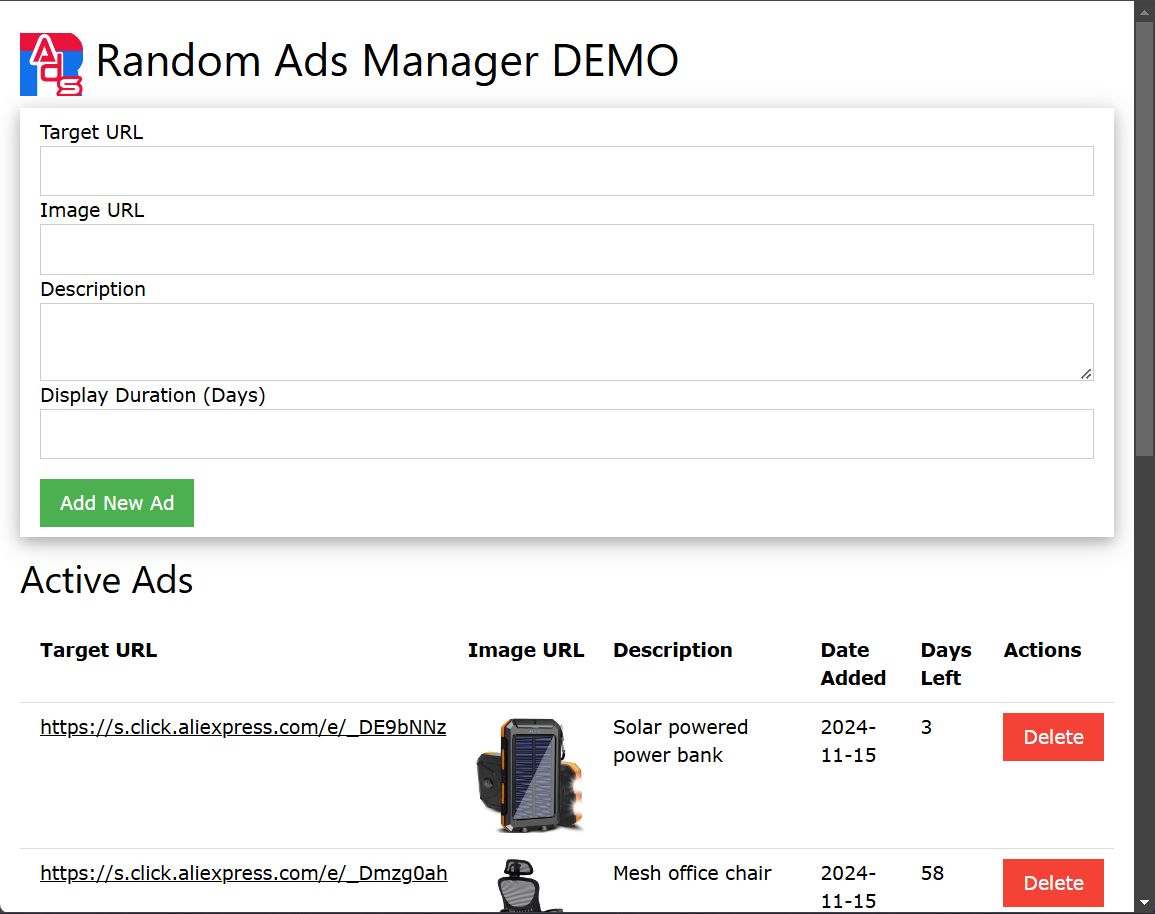This screenshot has width=1155, height=914.
Task: Click inside the Target URL field
Action: click(566, 170)
